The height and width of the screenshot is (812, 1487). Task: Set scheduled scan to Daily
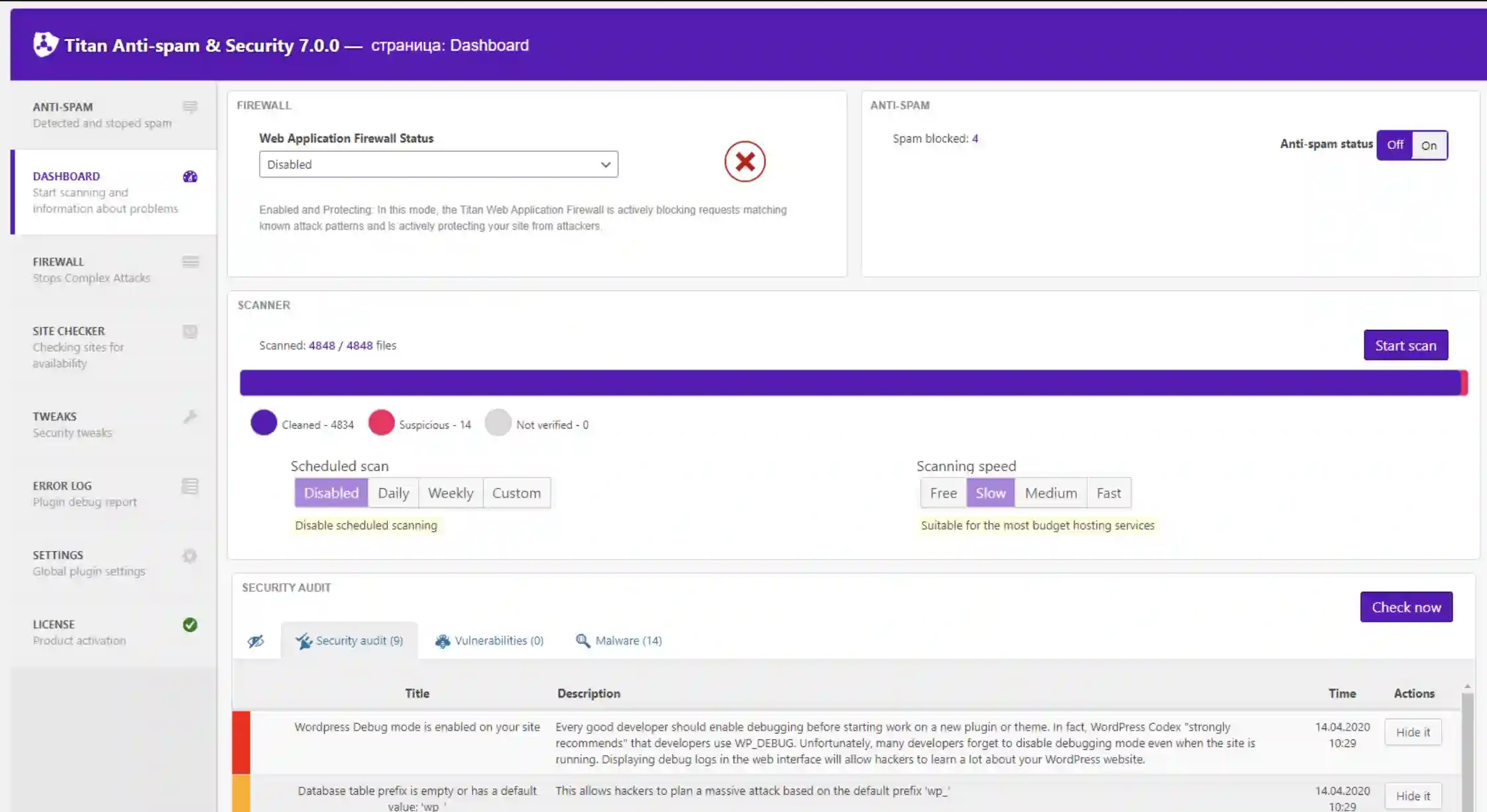point(394,493)
